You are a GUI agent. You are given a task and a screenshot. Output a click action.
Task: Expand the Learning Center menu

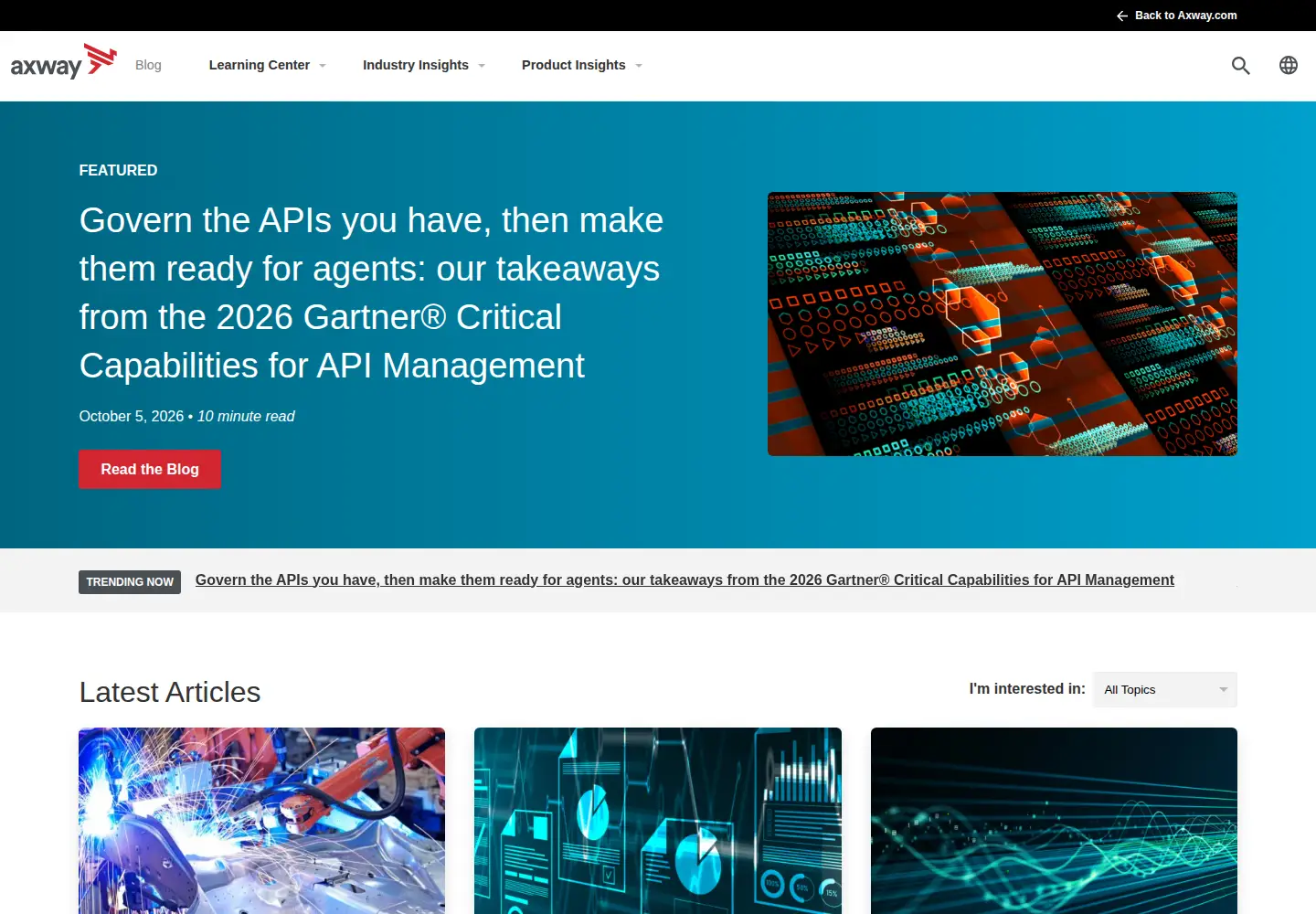pos(267,65)
